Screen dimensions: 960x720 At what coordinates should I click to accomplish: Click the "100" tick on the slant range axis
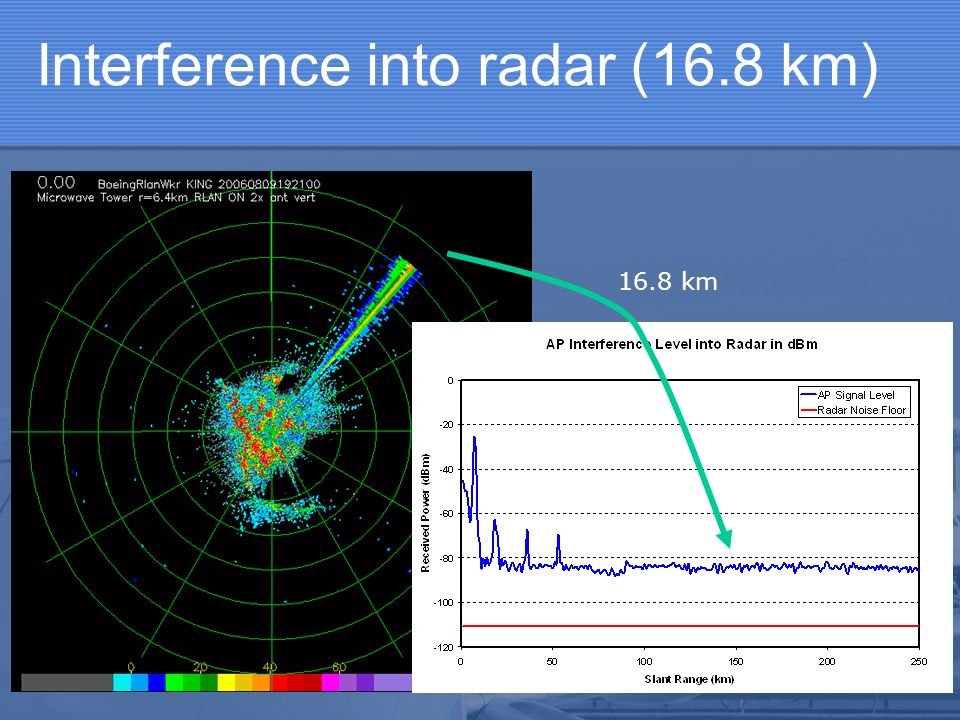click(x=644, y=661)
